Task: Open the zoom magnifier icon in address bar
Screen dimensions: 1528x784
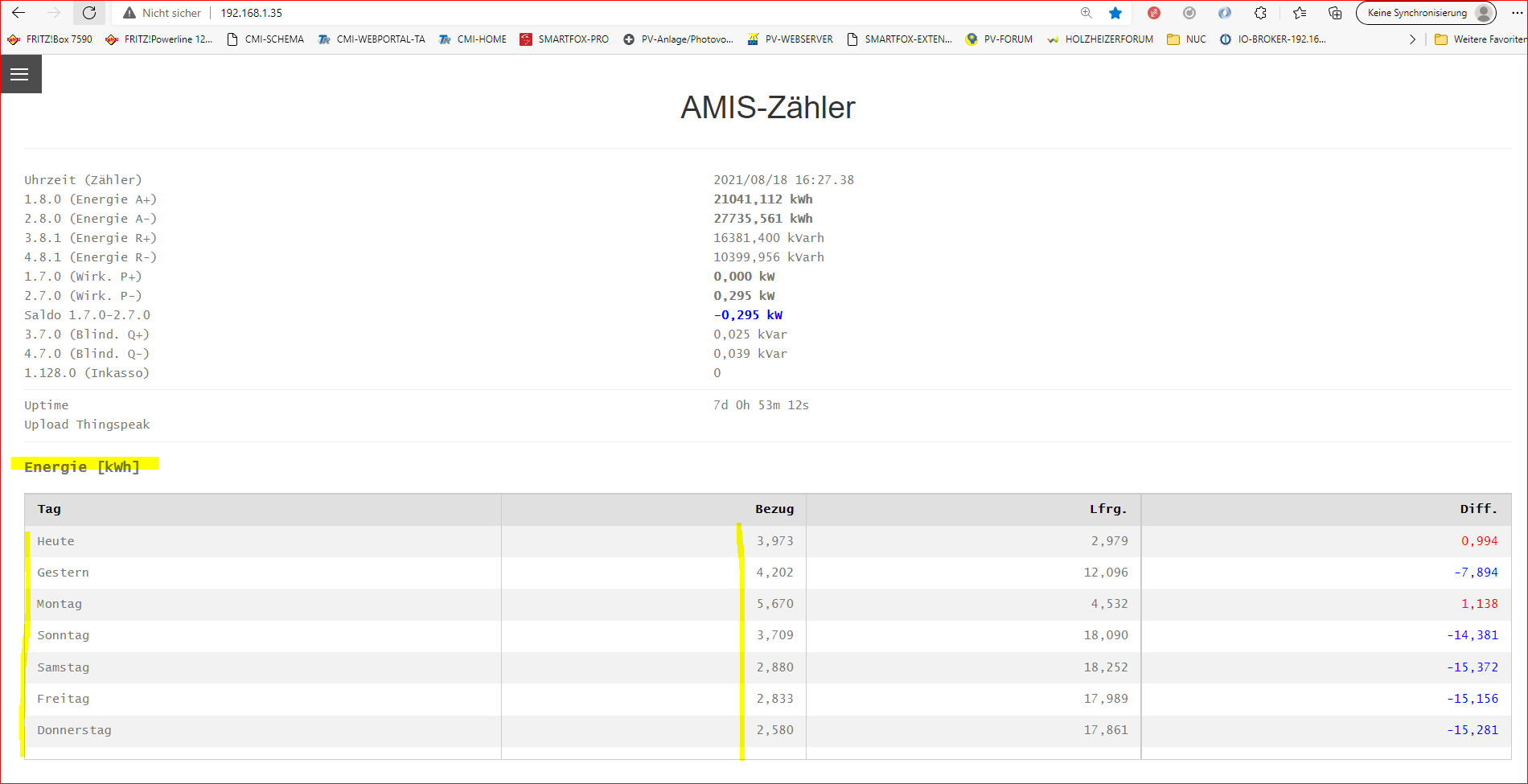Action: pos(1086,13)
